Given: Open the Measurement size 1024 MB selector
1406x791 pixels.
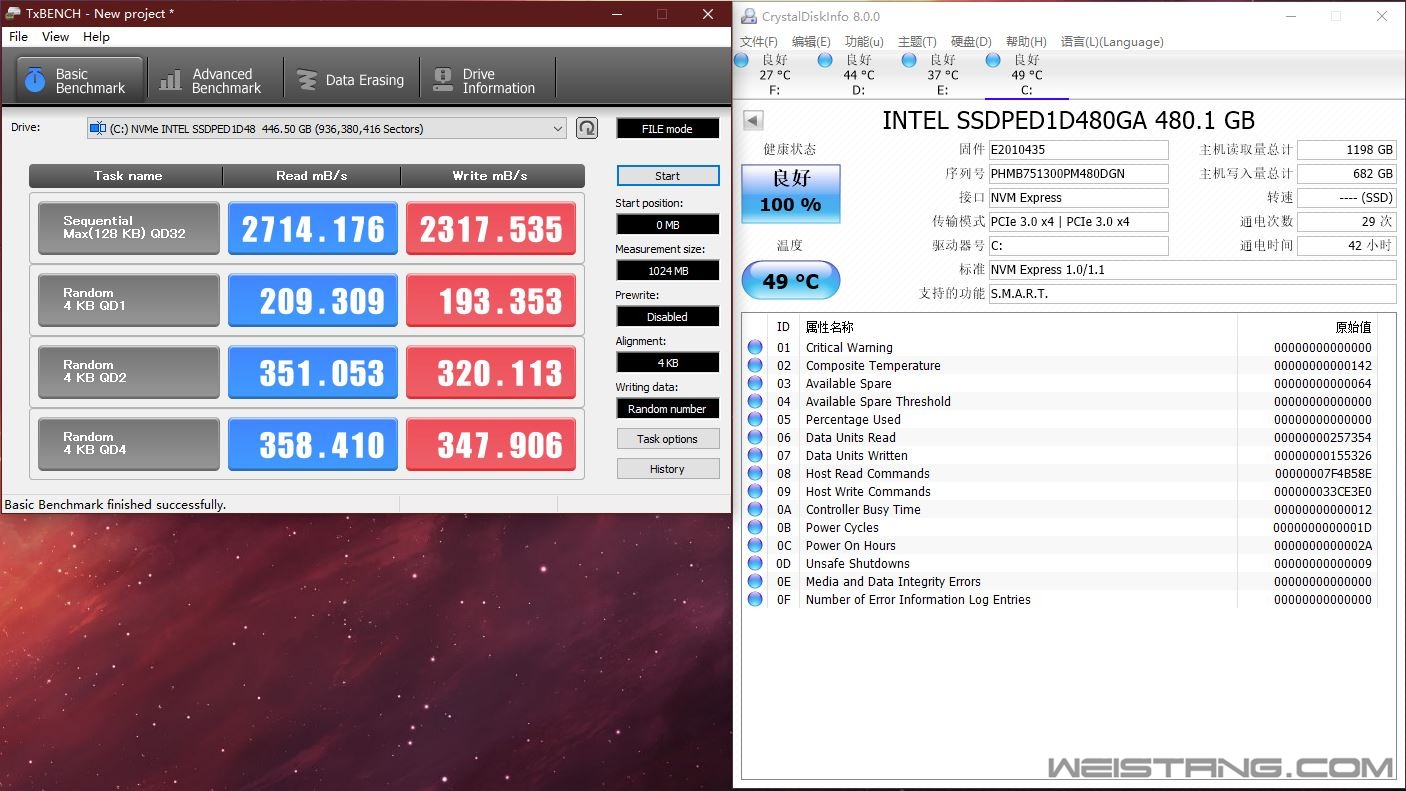Looking at the screenshot, I should coord(667,271).
